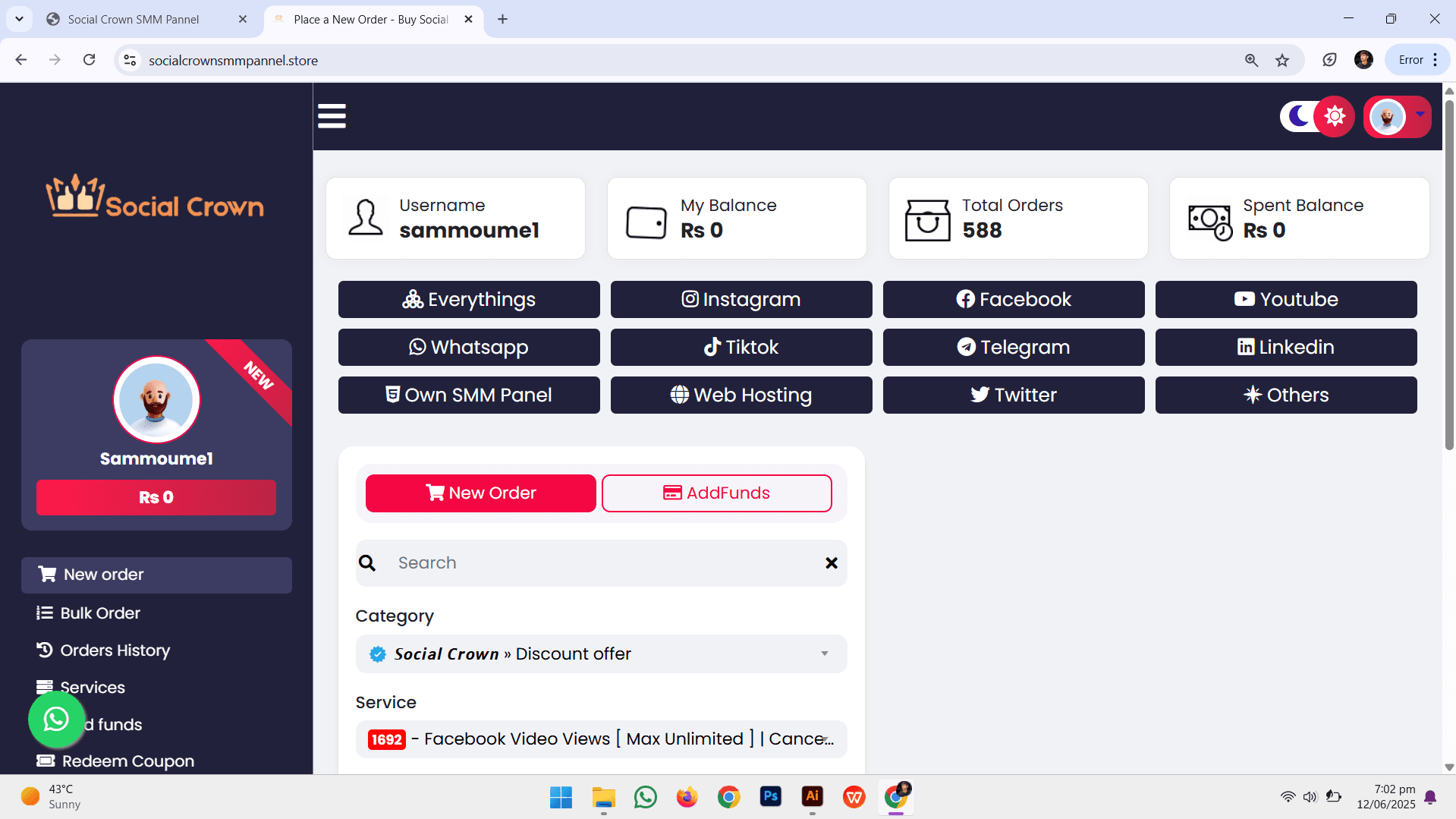Click the Username card user icon
Viewport: 1456px width, 819px height.
point(366,218)
